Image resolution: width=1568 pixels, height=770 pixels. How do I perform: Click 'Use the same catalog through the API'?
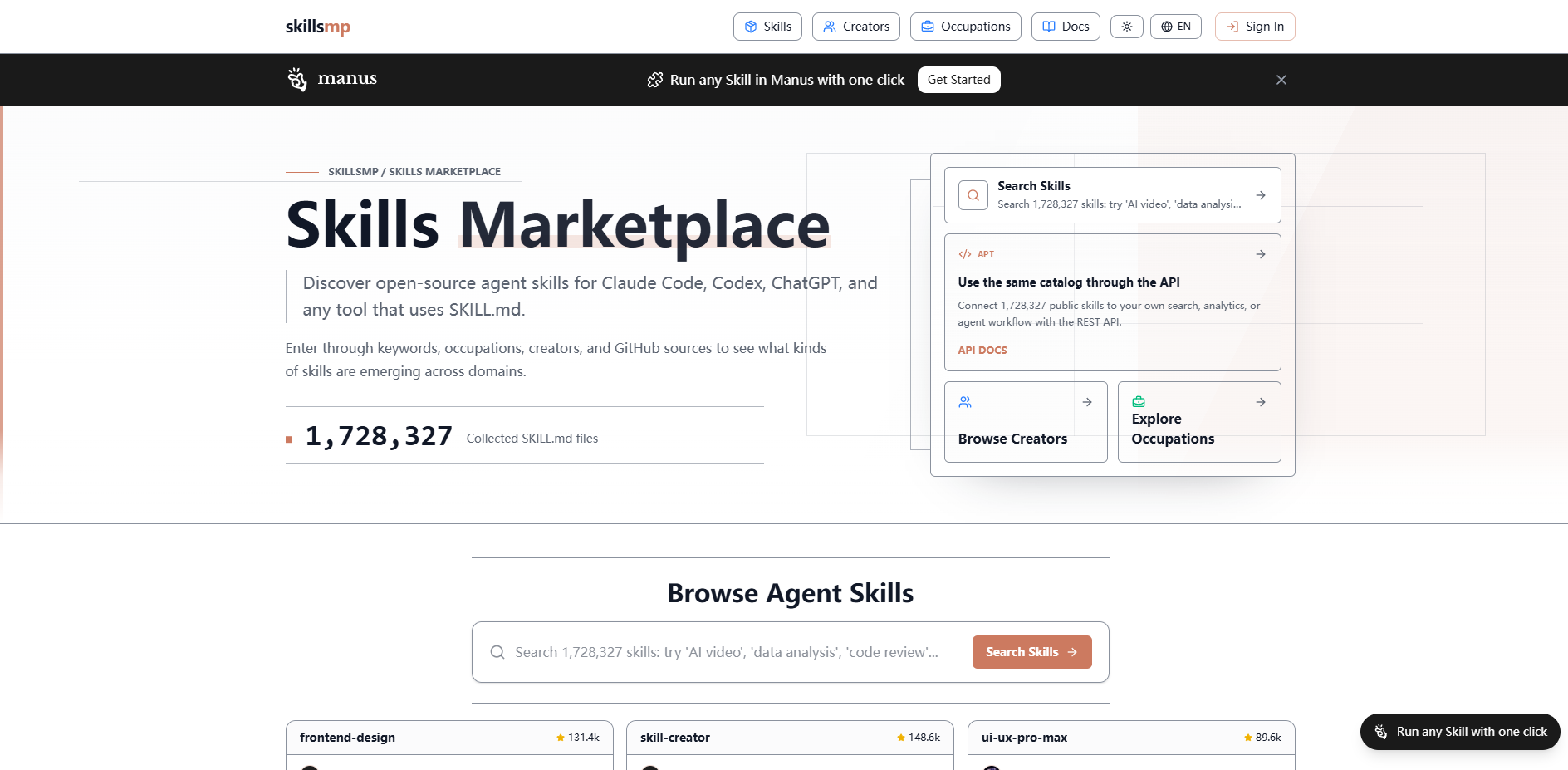coord(1069,282)
